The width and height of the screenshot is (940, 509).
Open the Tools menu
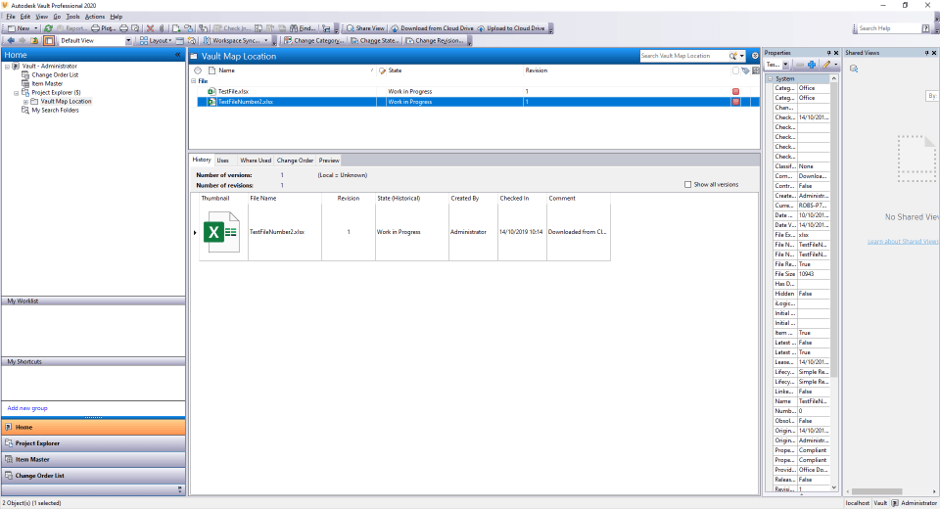tap(73, 17)
